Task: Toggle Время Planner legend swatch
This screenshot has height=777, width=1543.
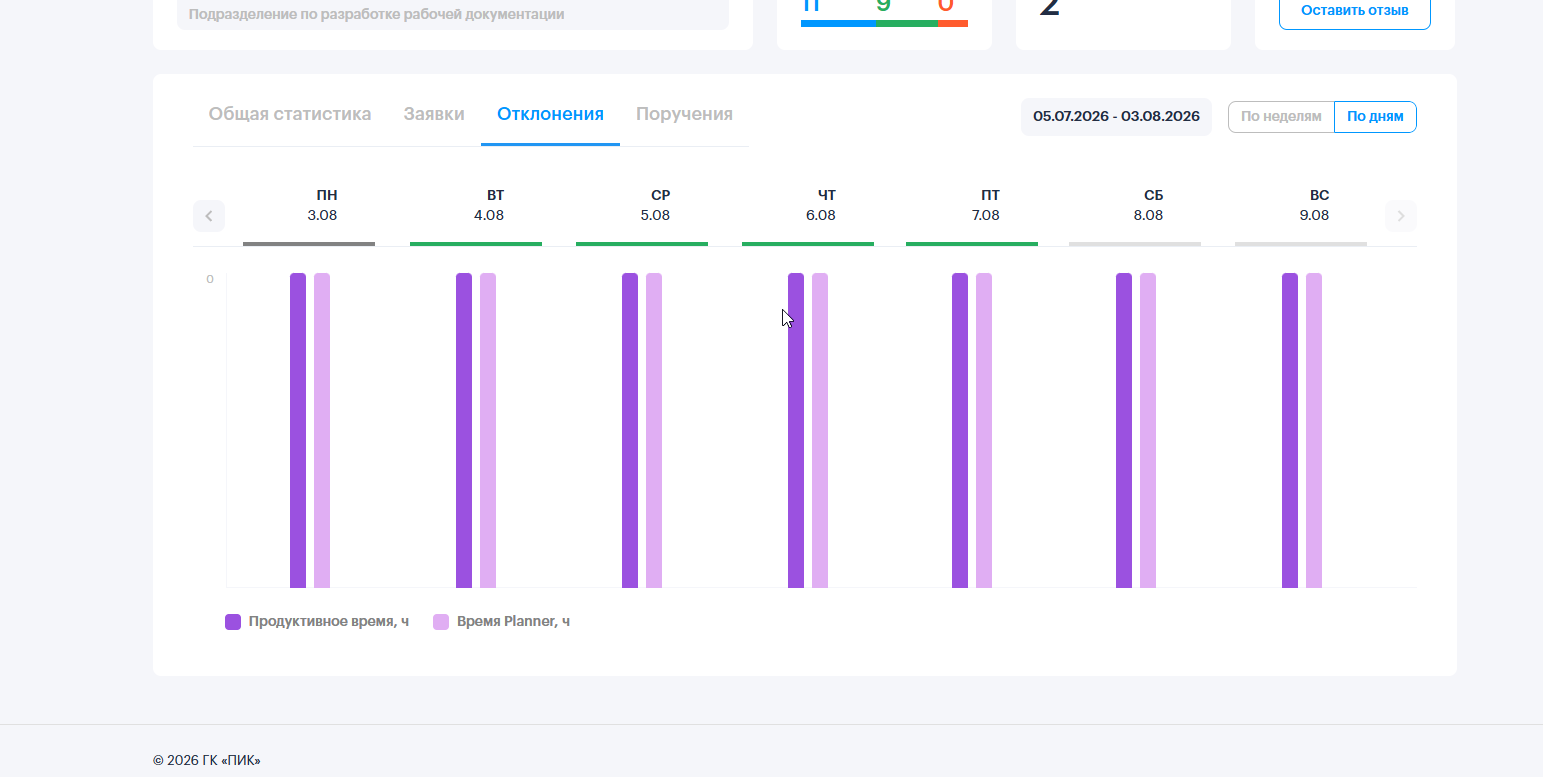Action: point(441,622)
